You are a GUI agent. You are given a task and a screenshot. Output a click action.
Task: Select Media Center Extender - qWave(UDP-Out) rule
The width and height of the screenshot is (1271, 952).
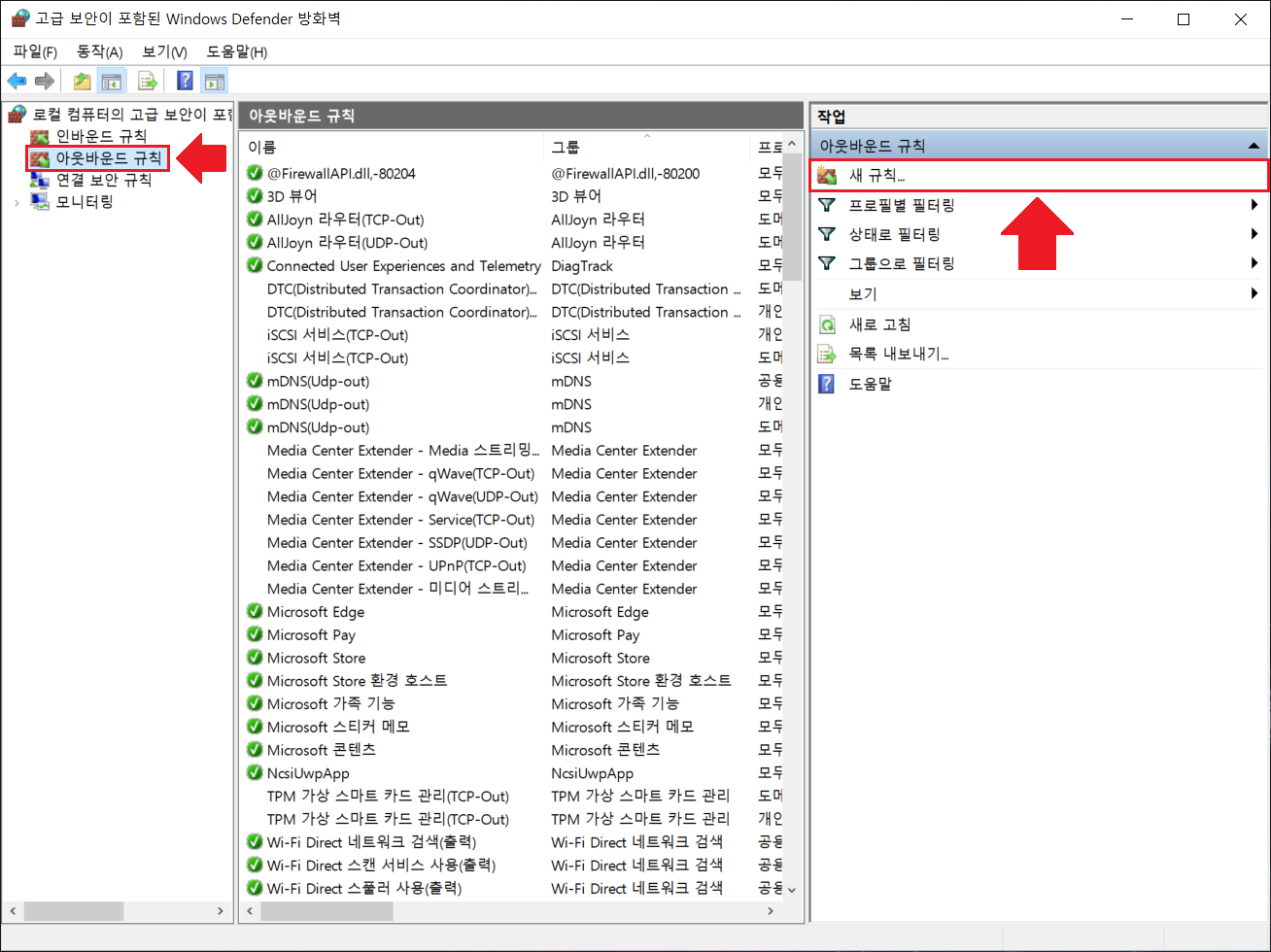click(403, 496)
